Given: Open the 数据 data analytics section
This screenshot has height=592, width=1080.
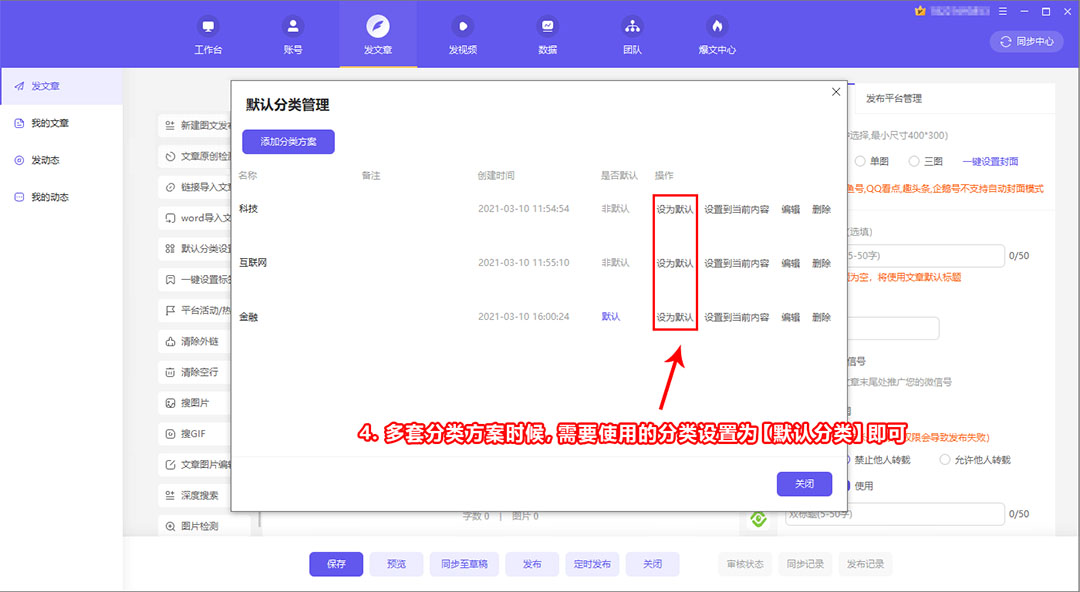Looking at the screenshot, I should point(547,31).
